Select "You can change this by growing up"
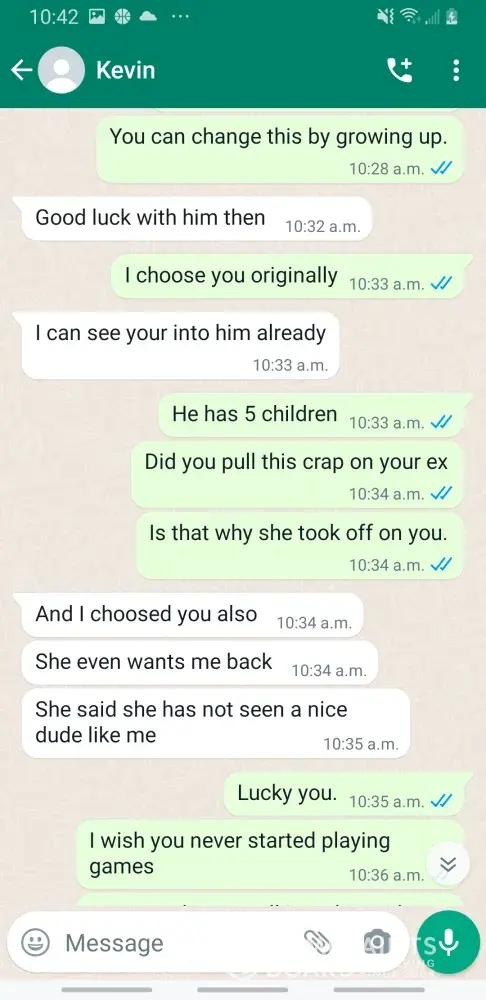486x1000 pixels. 280,149
